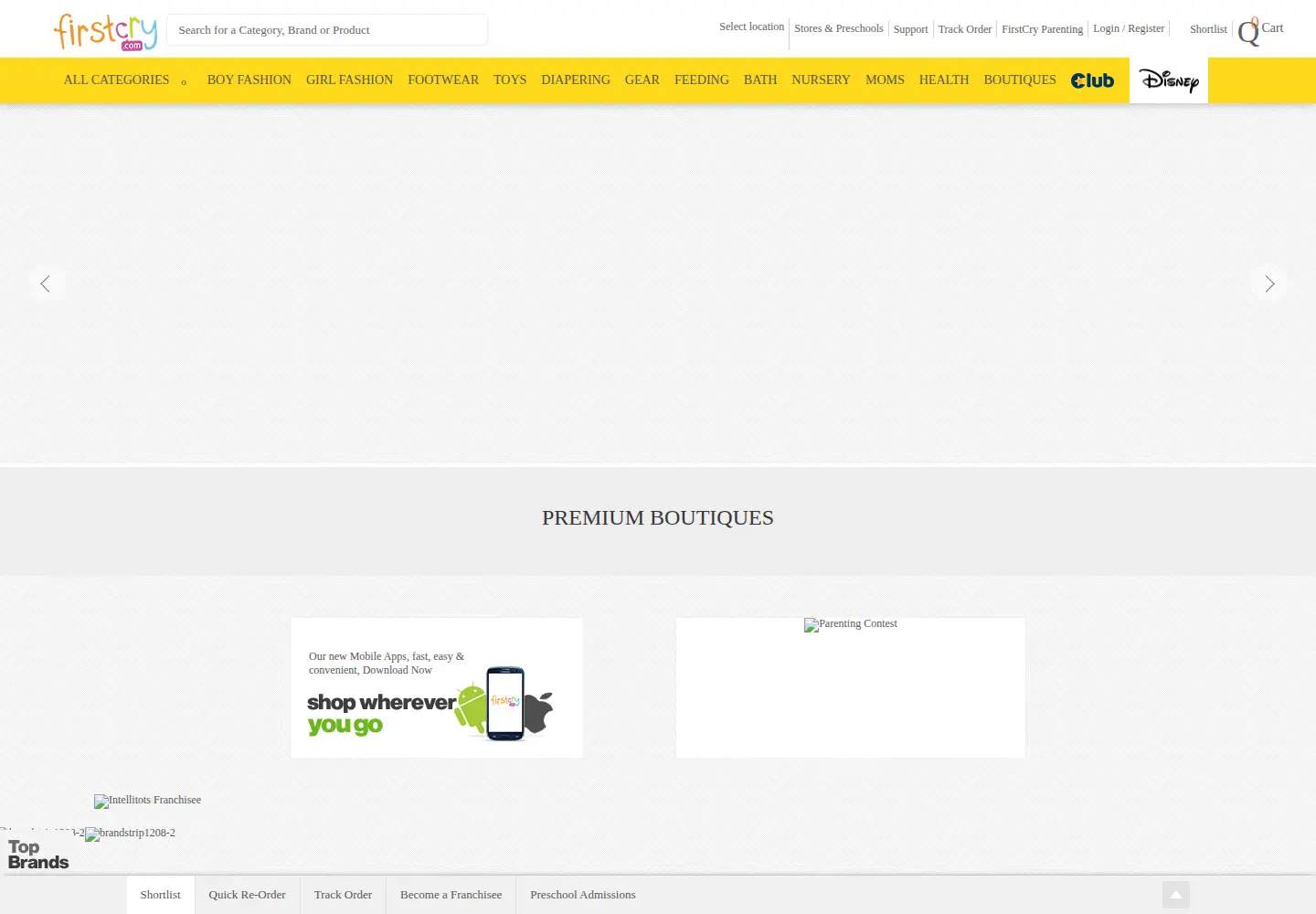Viewport: 1316px width, 914px height.
Task: Select the Gear category
Action: tap(642, 80)
